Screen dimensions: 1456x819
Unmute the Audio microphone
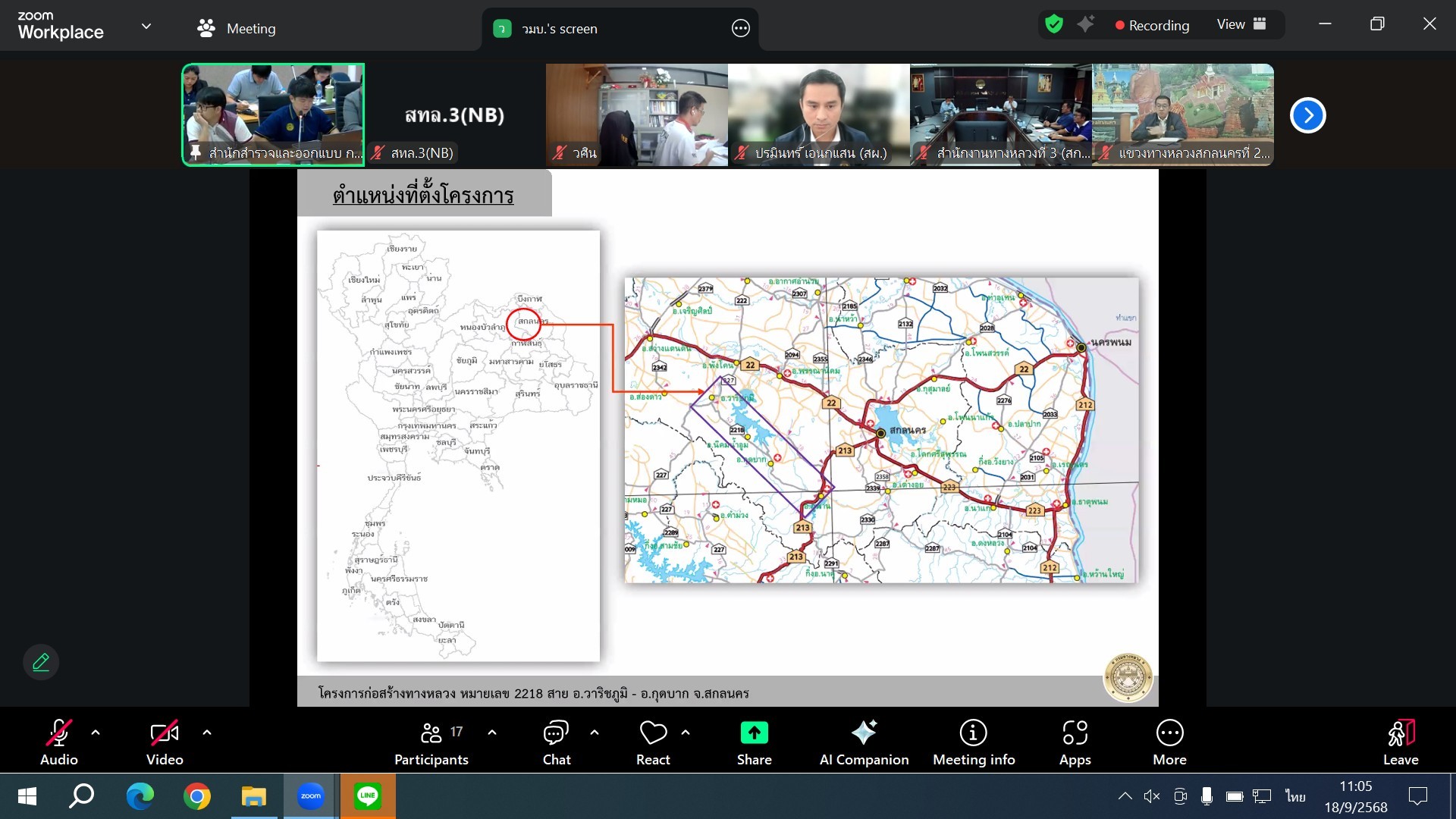(58, 733)
